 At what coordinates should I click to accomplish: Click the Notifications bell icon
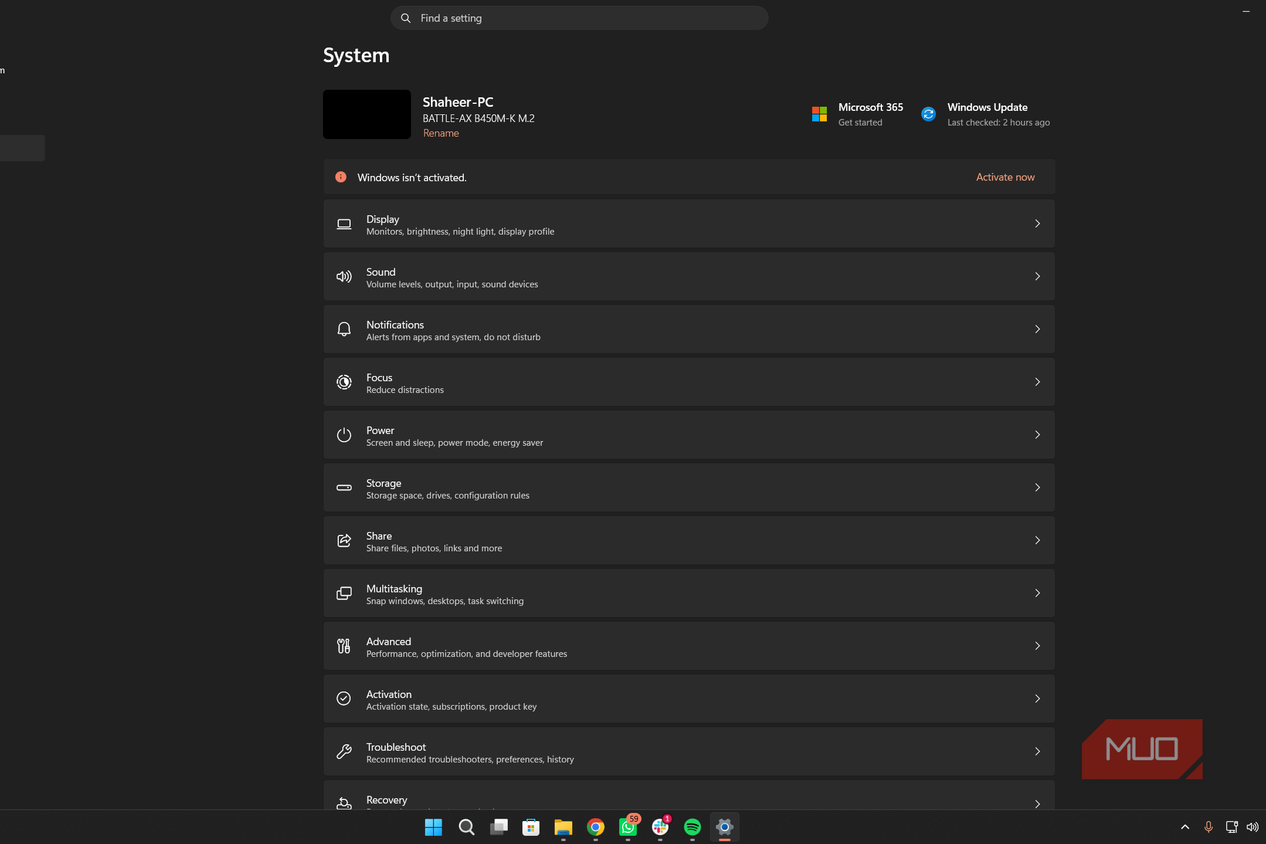(344, 329)
